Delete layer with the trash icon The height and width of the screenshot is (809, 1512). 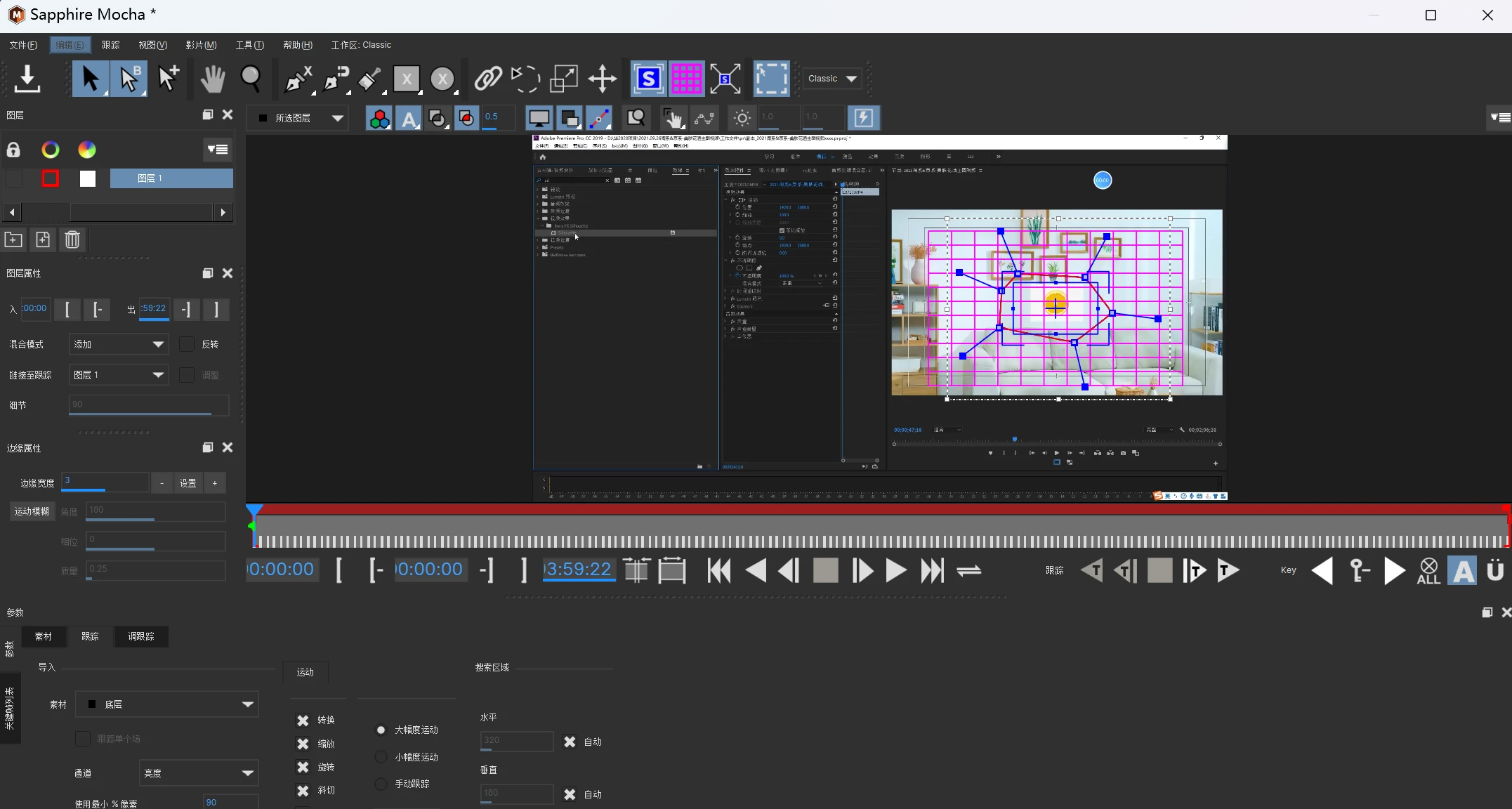pyautogui.click(x=72, y=239)
